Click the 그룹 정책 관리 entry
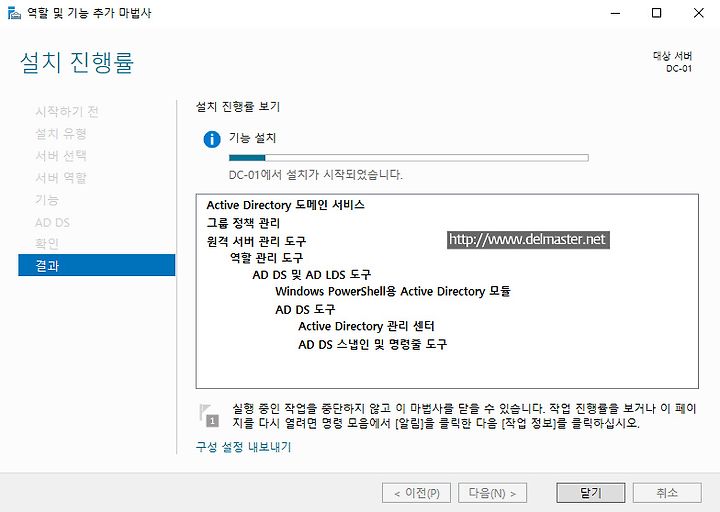Image resolution: width=720 pixels, height=512 pixels. [x=243, y=223]
